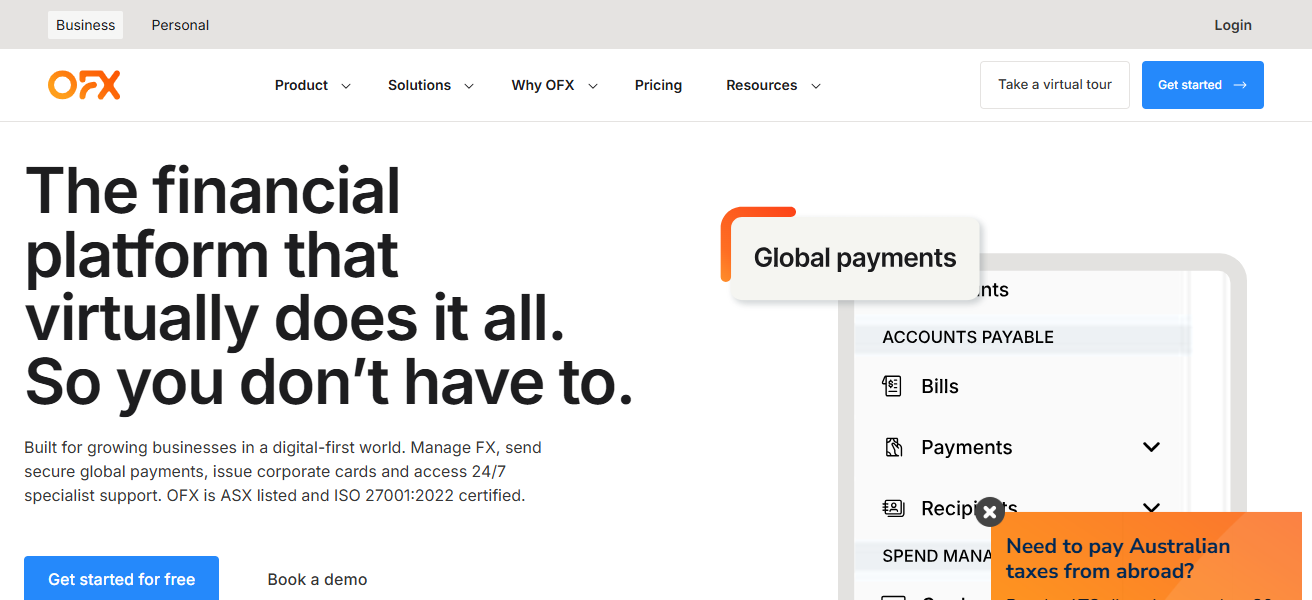The height and width of the screenshot is (600, 1312).
Task: Expand the Recipients chevron
Action: click(1151, 507)
